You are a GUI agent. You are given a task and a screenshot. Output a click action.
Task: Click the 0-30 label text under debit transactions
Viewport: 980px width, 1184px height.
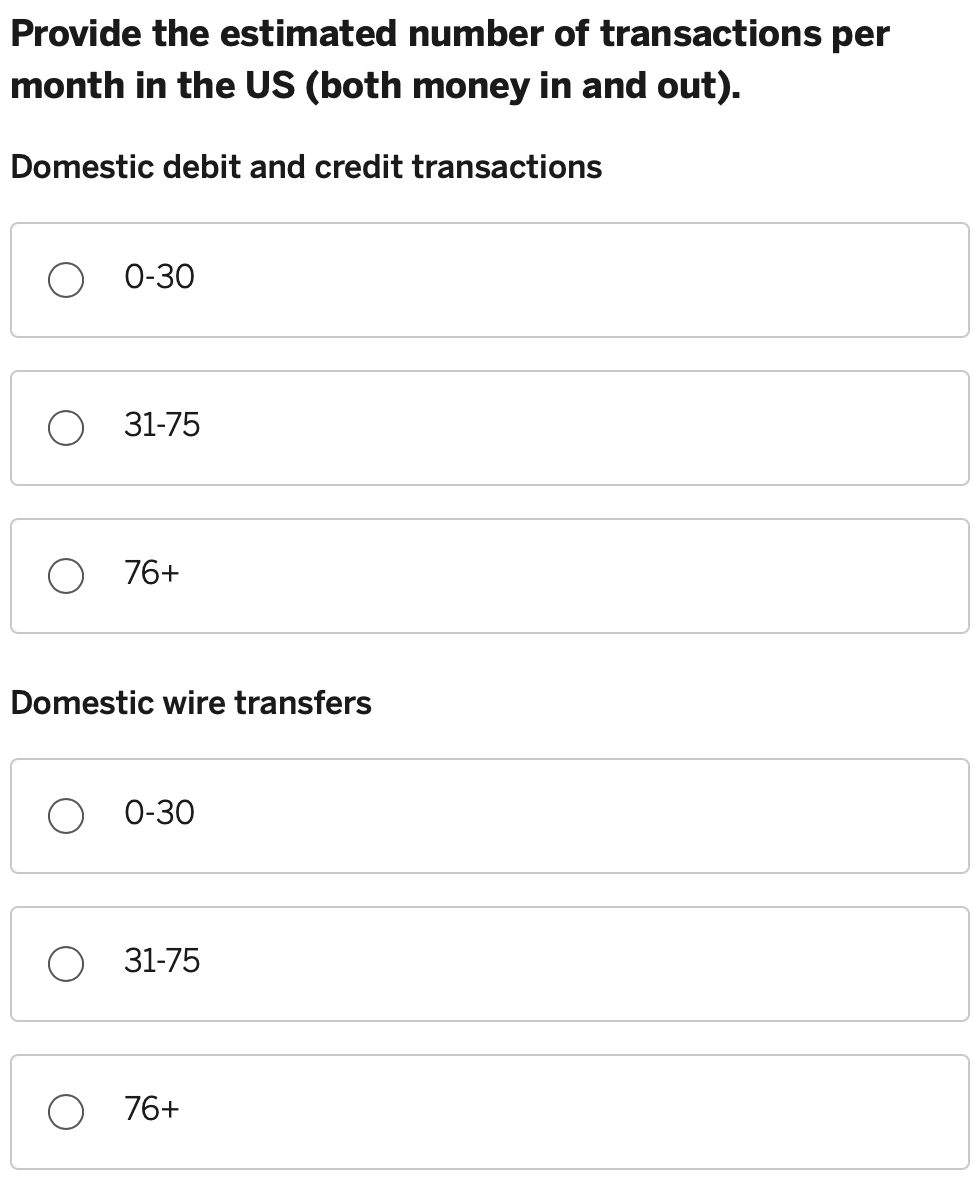[x=158, y=279]
